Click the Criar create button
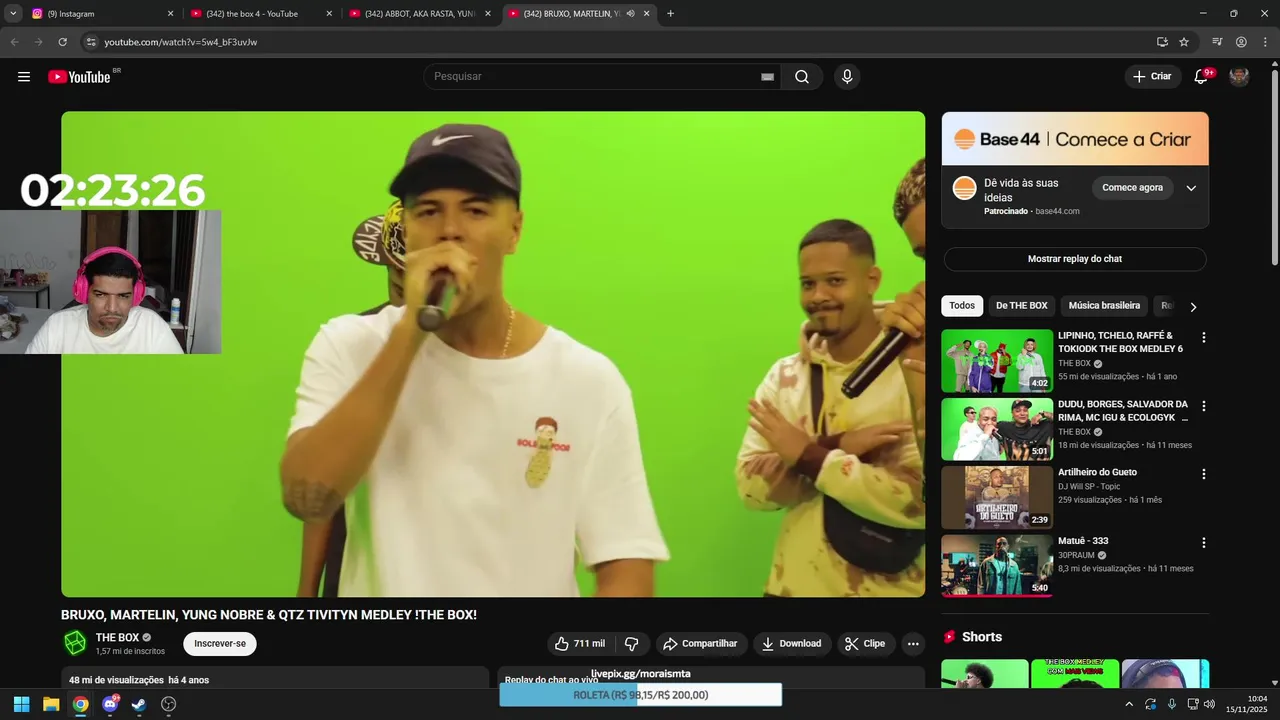Image resolution: width=1280 pixels, height=720 pixels. (1152, 77)
